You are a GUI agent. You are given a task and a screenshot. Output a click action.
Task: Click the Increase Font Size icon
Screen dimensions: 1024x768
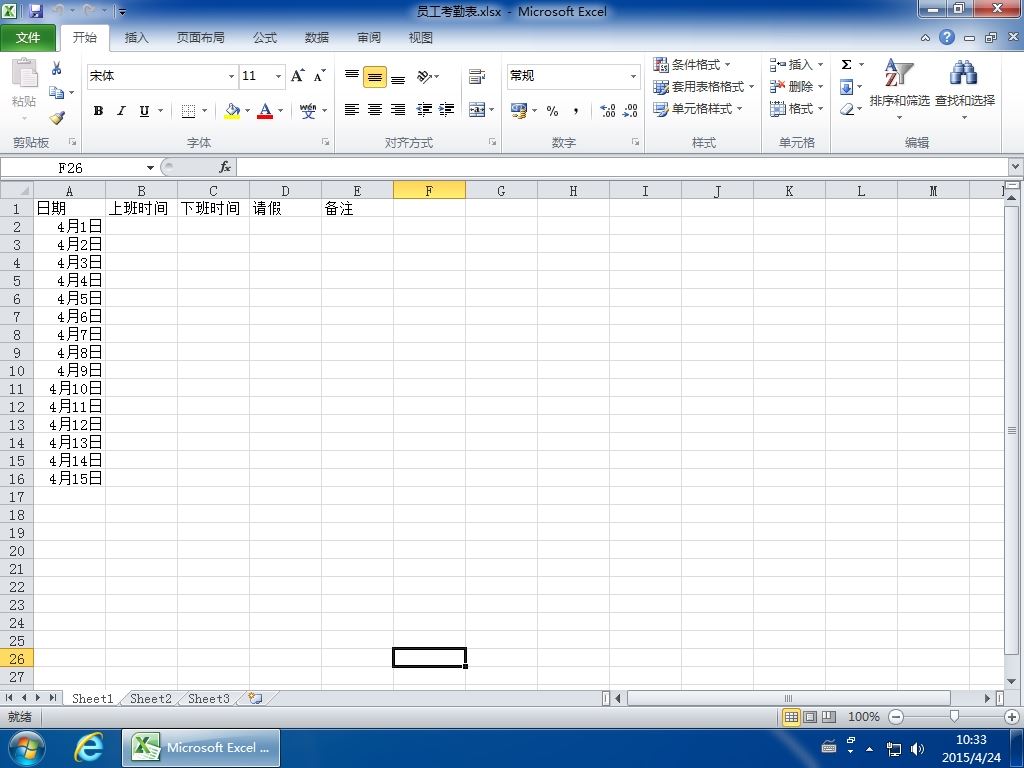[297, 76]
